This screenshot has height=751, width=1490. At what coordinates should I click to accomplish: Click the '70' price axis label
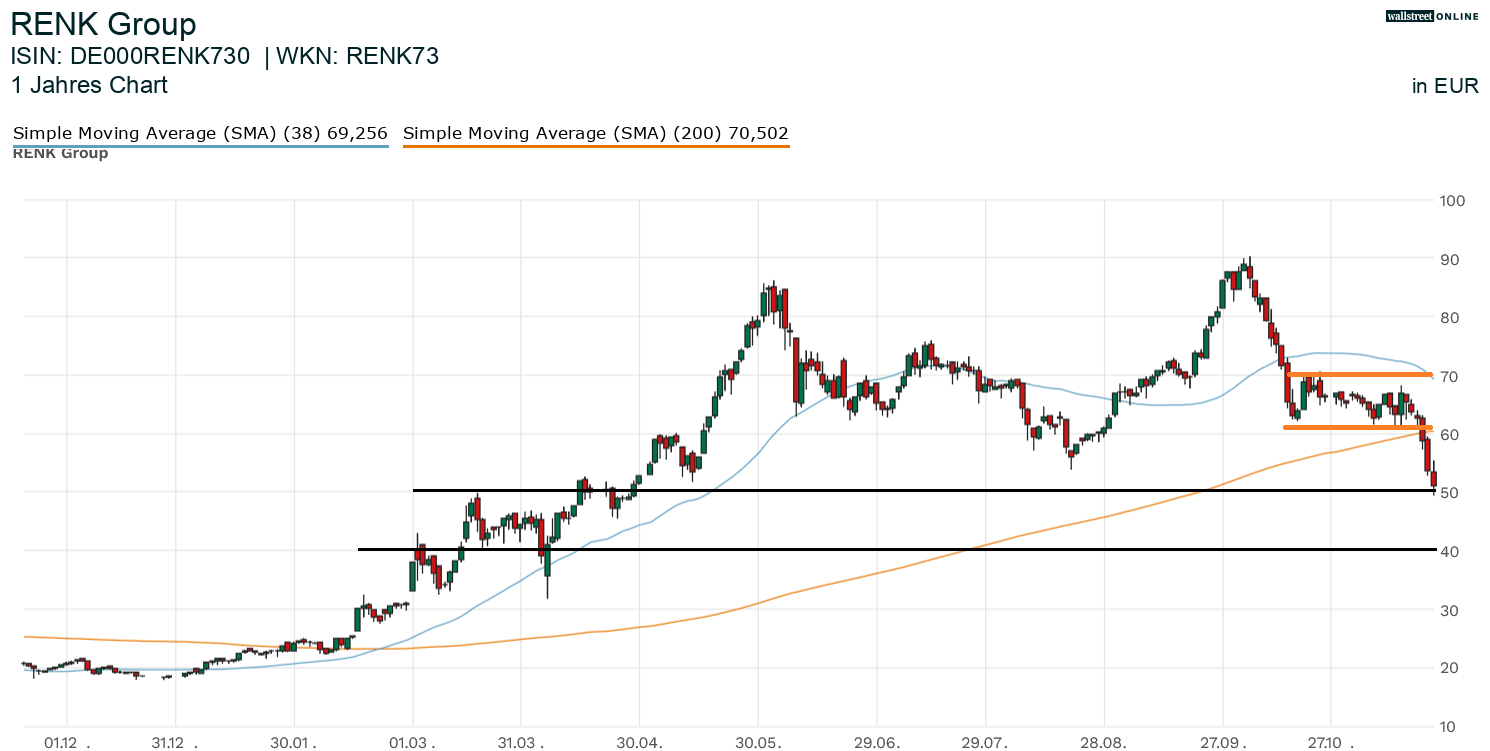click(1449, 376)
